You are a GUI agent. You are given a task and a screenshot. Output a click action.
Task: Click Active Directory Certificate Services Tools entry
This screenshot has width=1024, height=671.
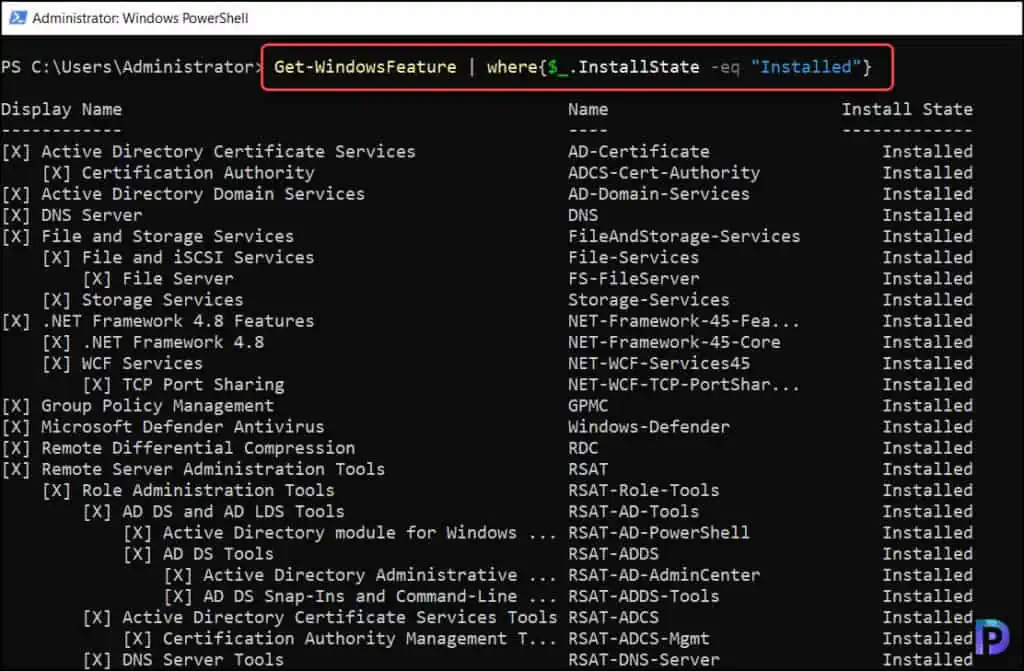pos(340,617)
